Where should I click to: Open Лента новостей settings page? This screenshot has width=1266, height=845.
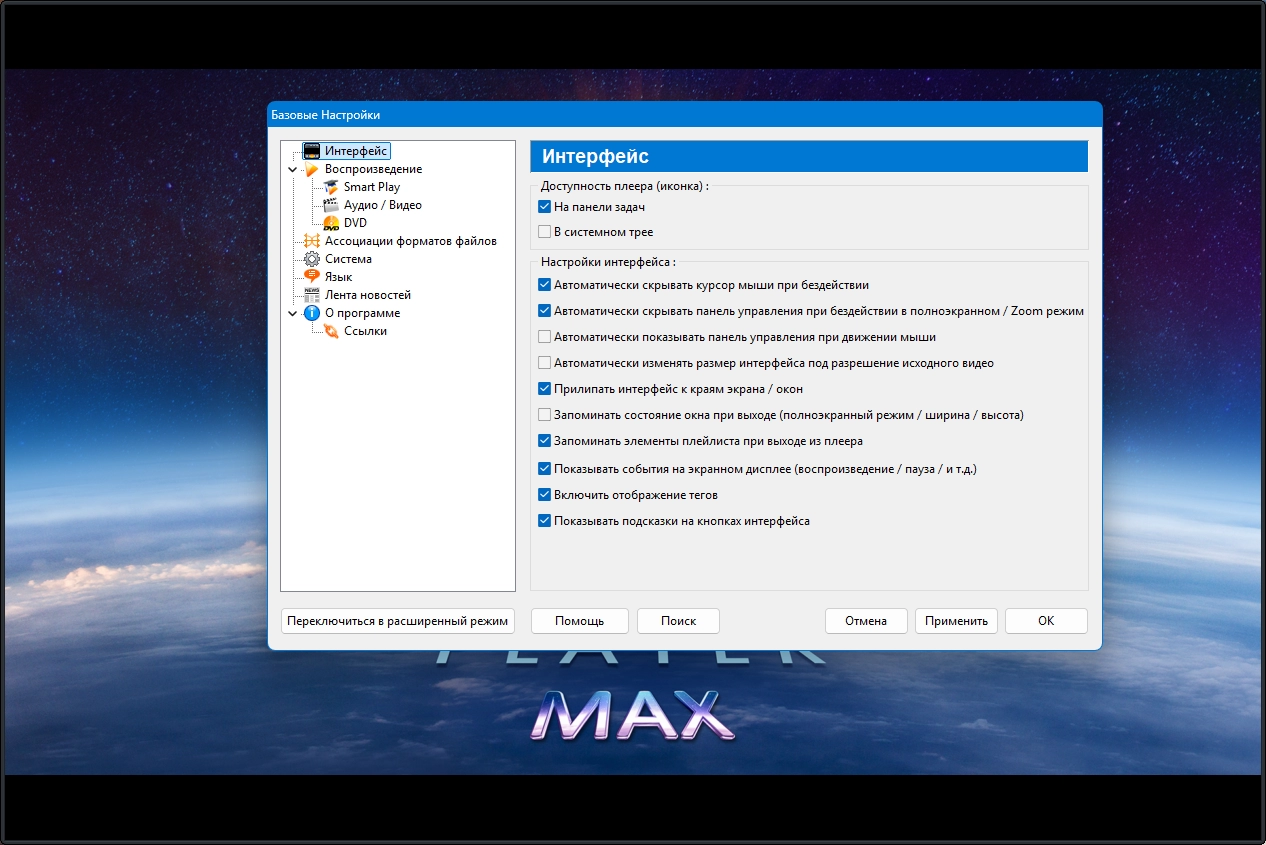368,295
